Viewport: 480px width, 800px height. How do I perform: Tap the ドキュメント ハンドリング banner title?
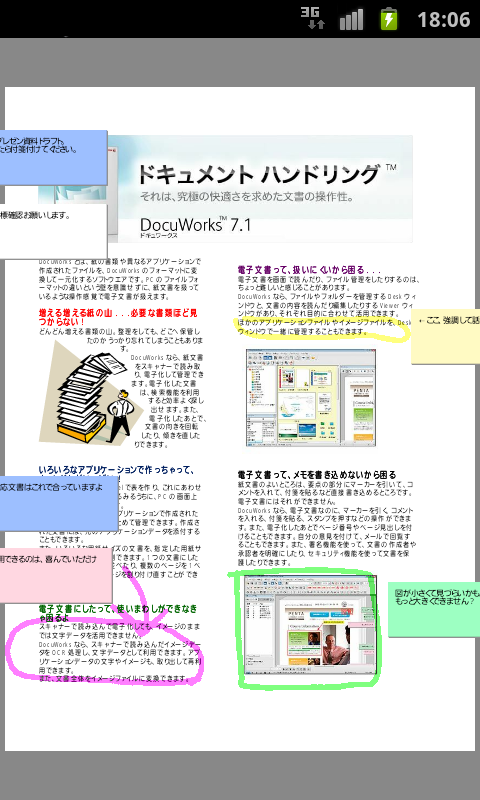[259, 174]
